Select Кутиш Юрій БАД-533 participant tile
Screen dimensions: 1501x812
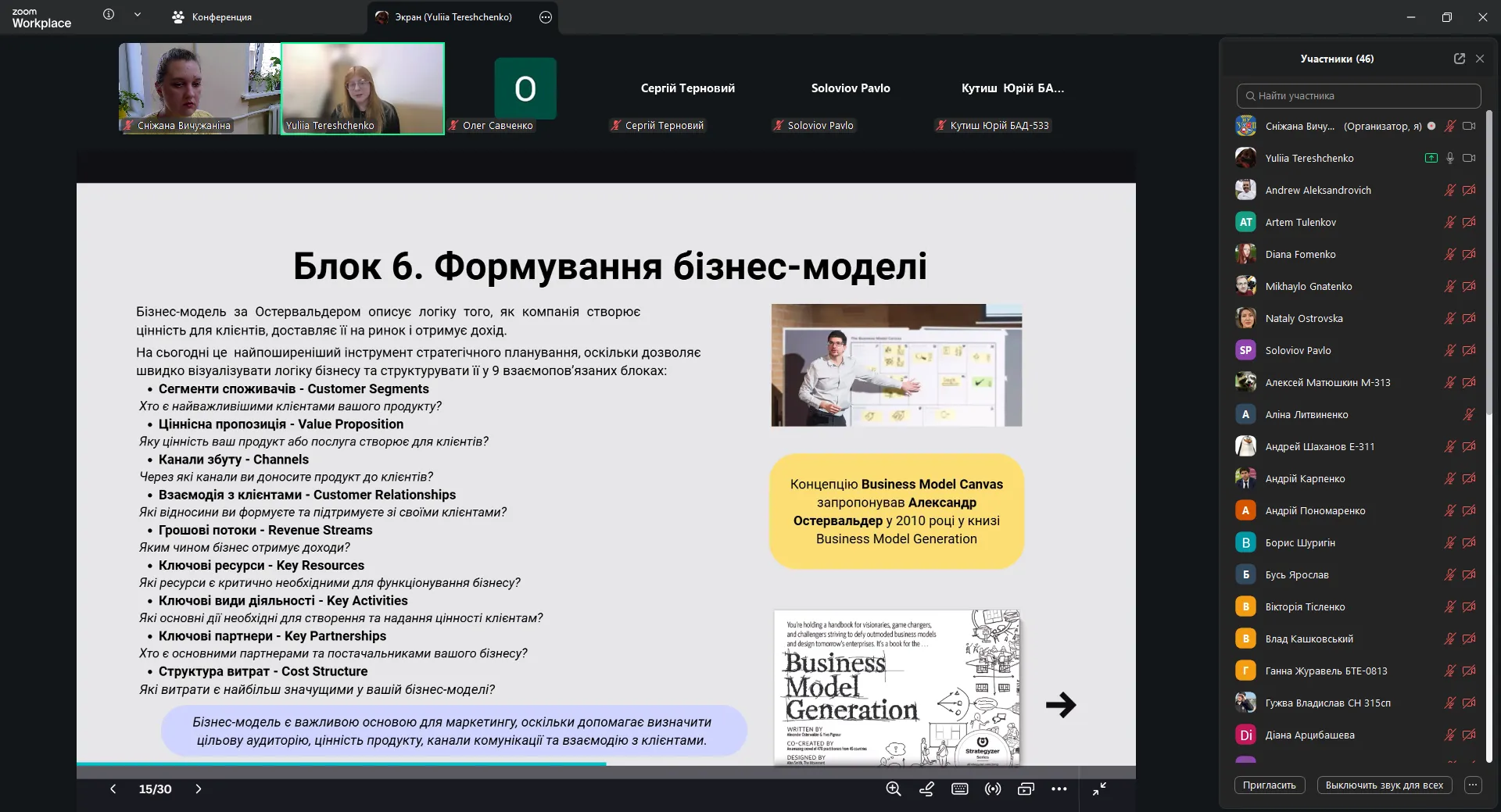(1012, 88)
